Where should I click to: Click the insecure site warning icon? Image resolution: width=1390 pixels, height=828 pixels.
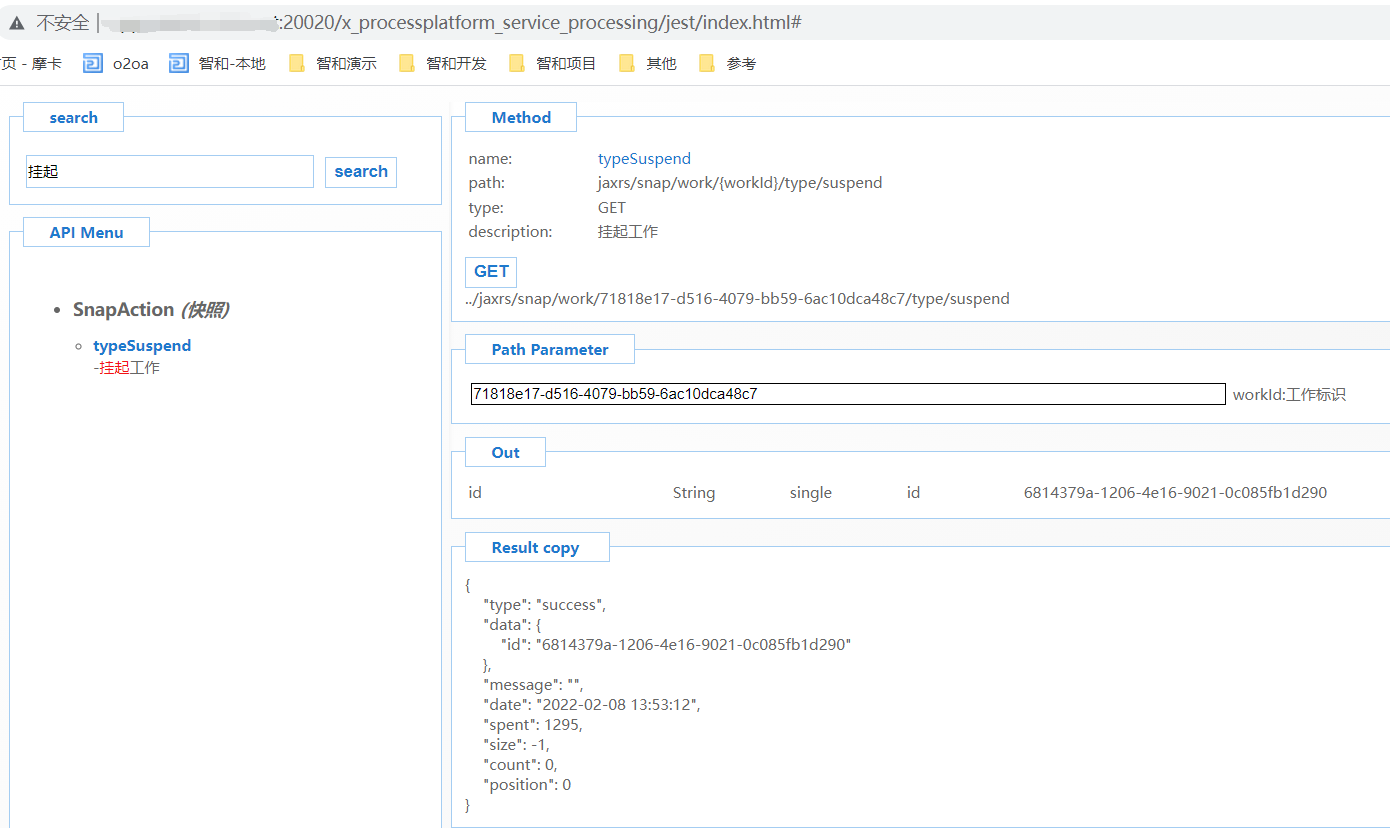coord(16,22)
